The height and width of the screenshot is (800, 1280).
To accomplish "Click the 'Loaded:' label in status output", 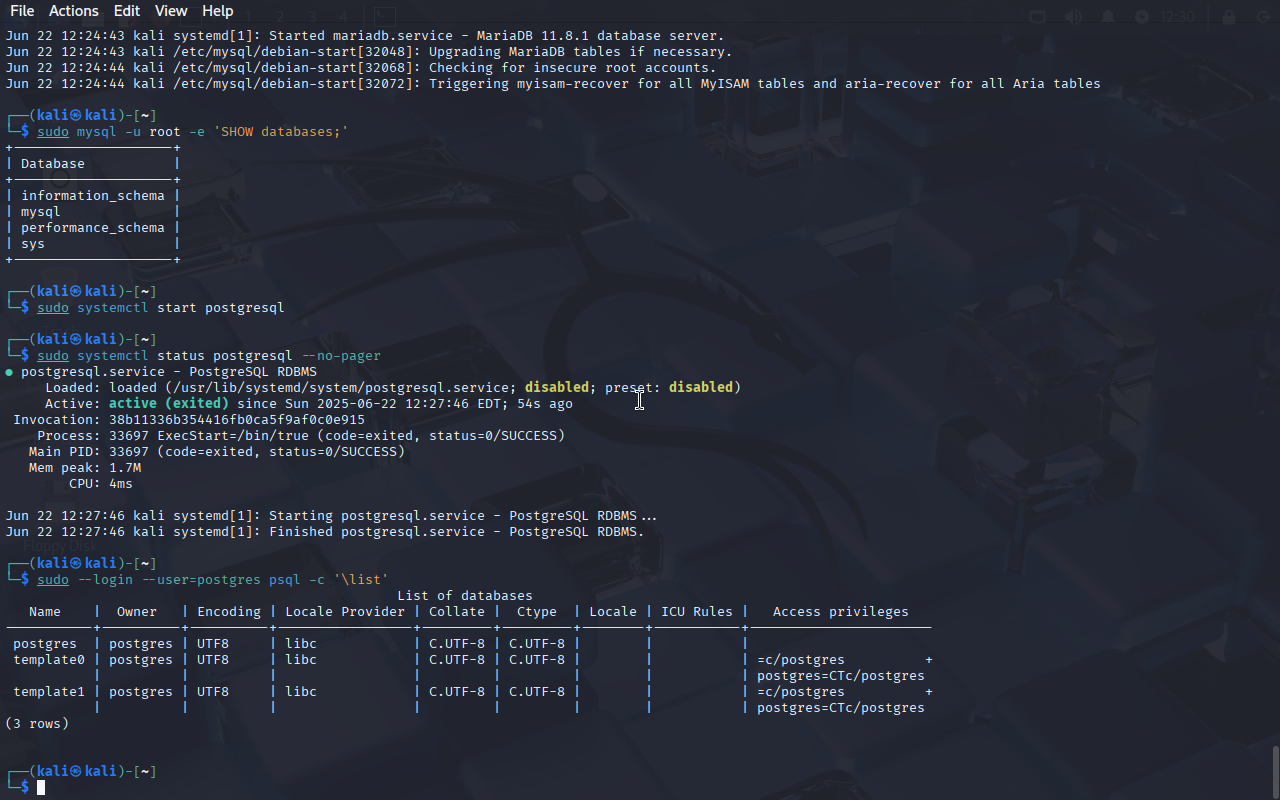I will [73, 388].
